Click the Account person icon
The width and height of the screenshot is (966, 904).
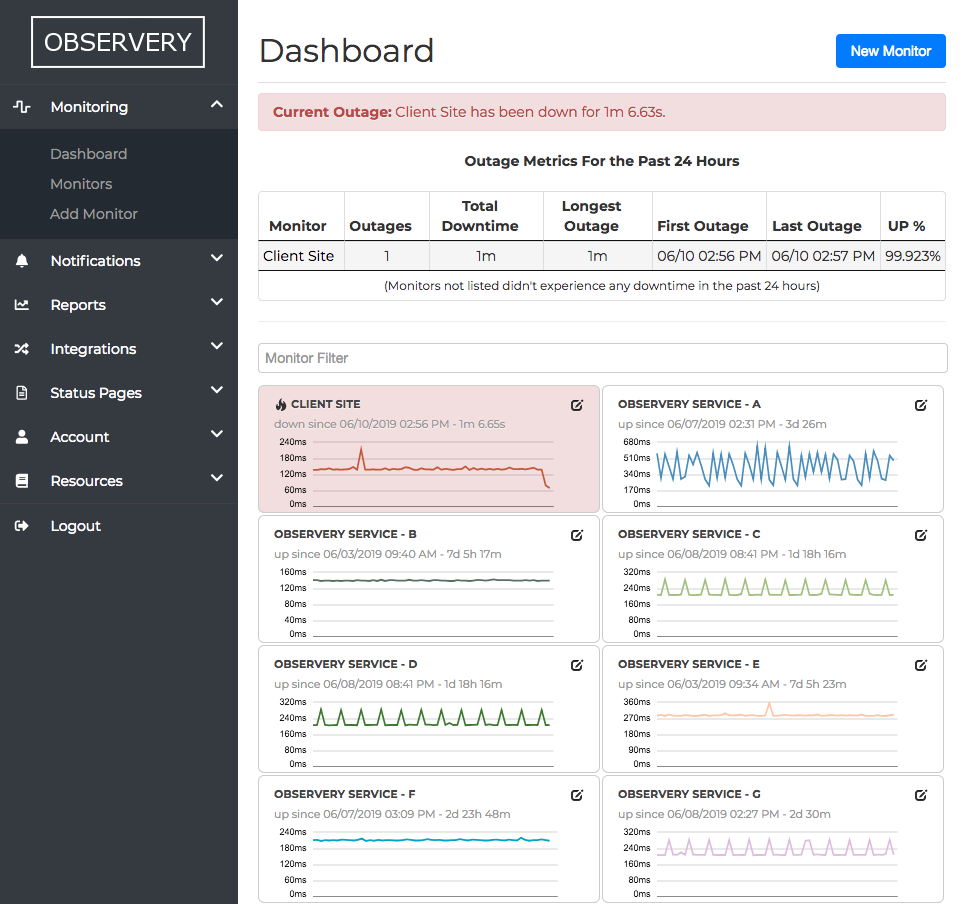[22, 437]
